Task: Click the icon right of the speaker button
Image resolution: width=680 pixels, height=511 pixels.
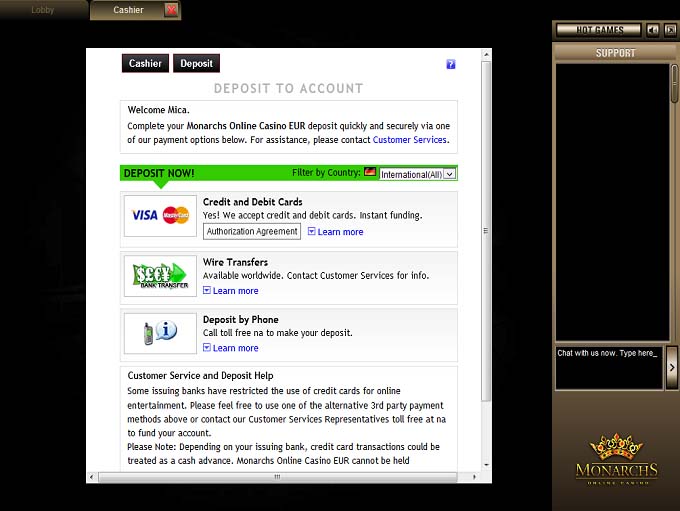Action: (670, 30)
